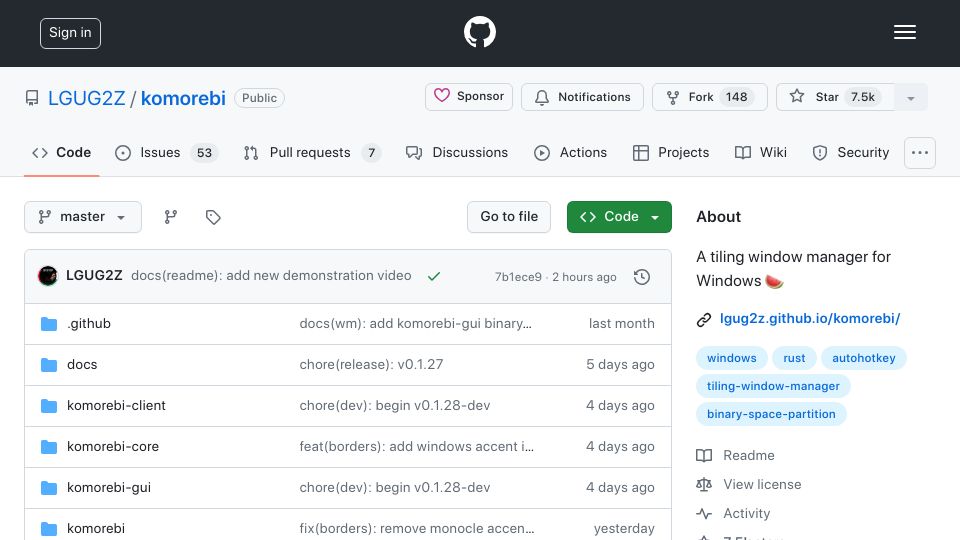
Task: Open the .github folder name
Action: pyautogui.click(x=89, y=323)
